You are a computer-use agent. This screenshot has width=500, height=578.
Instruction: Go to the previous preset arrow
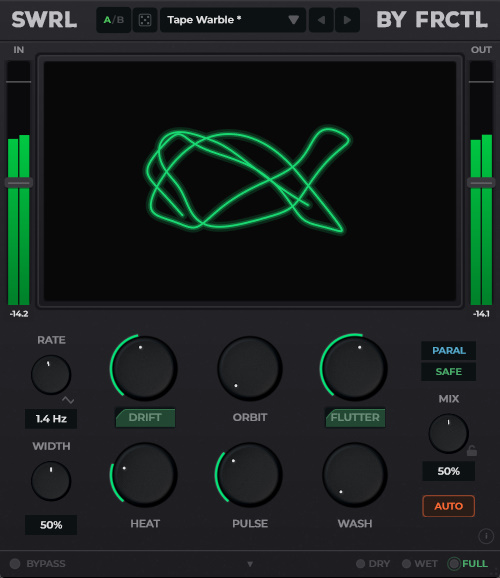tap(321, 20)
